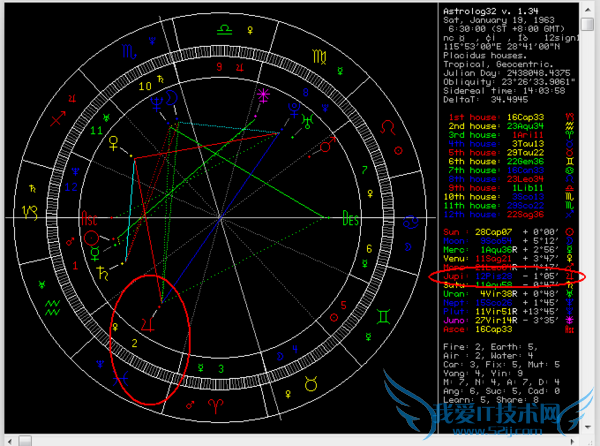Click the Jupiter glyph inside the red oval
The height and width of the screenshot is (446, 600).
click(146, 324)
